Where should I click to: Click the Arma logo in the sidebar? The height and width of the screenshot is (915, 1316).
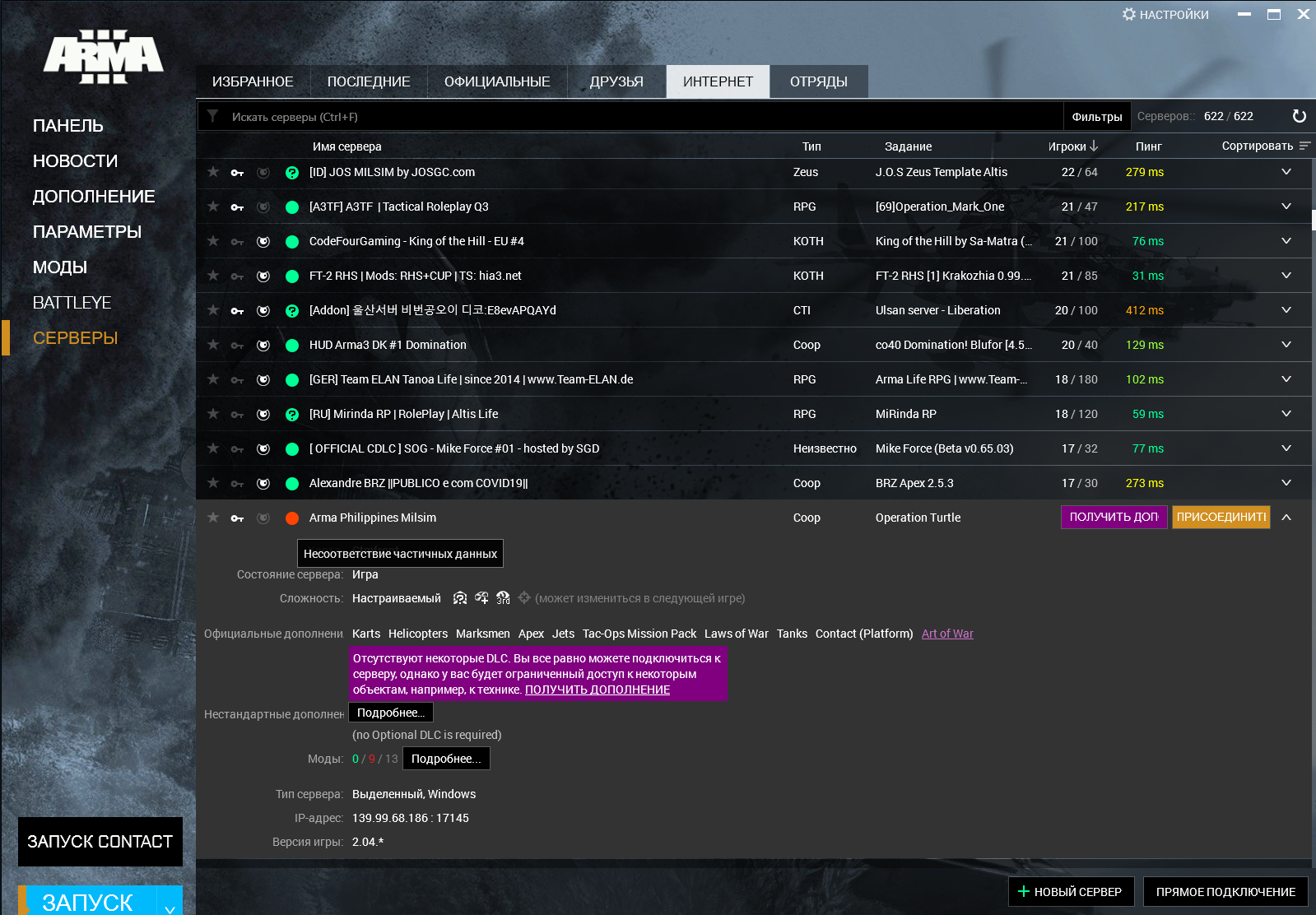103,57
